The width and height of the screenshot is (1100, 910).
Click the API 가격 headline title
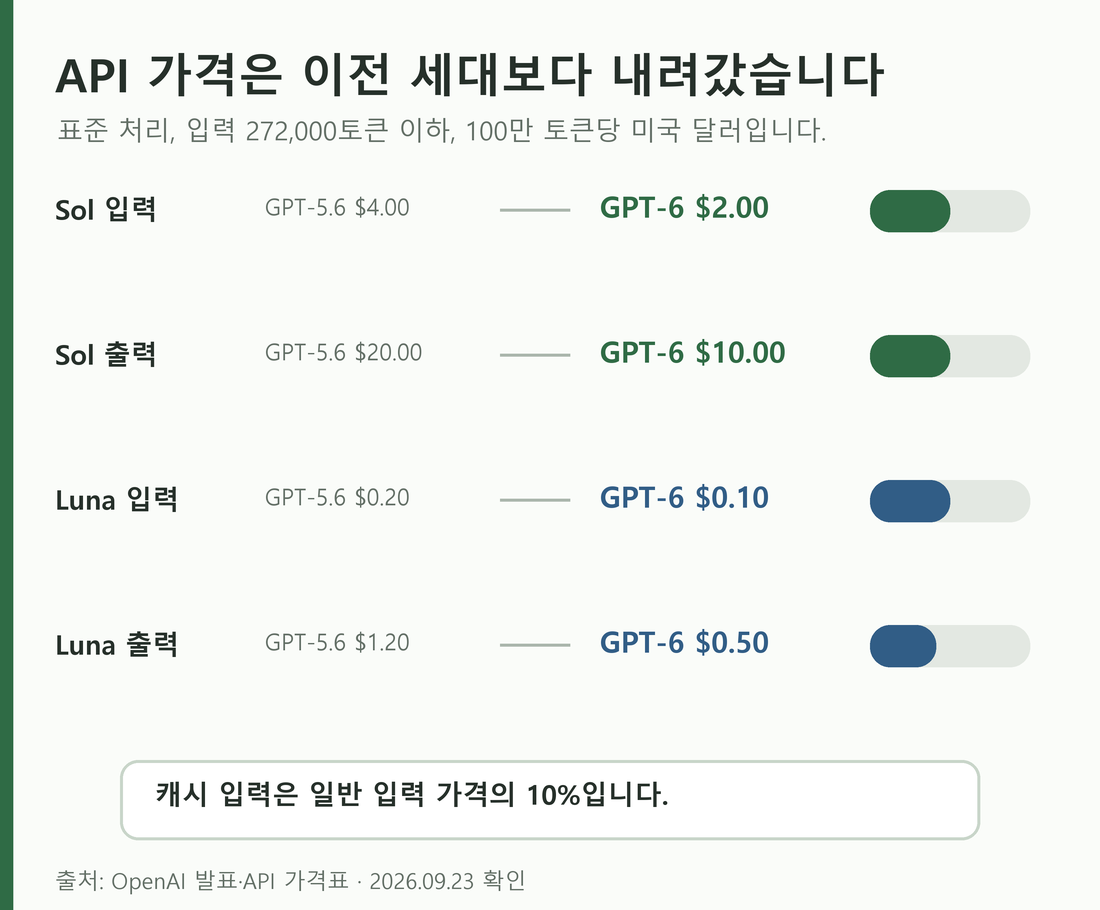[x=469, y=75]
